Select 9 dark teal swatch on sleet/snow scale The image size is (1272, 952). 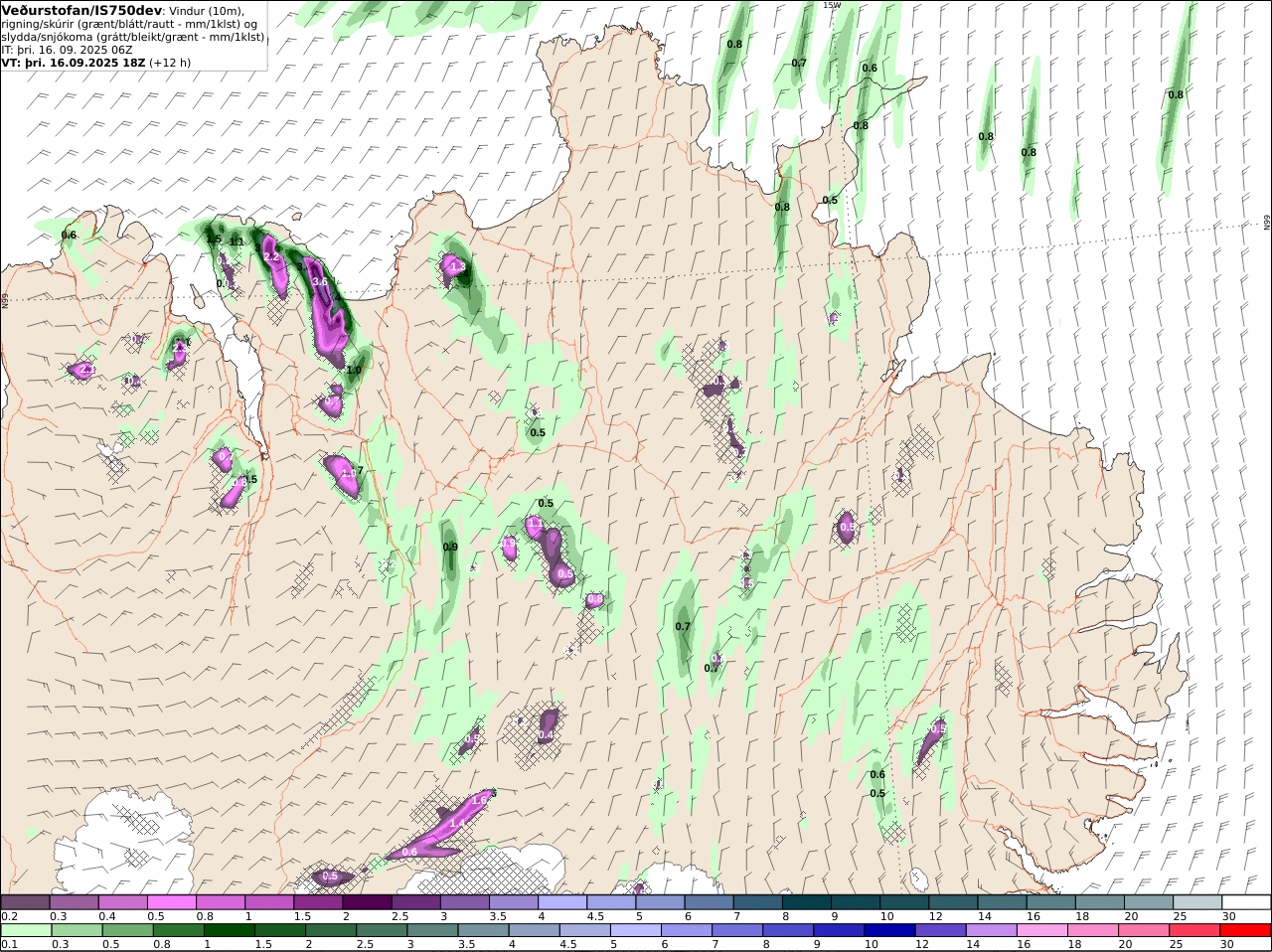pos(856,901)
